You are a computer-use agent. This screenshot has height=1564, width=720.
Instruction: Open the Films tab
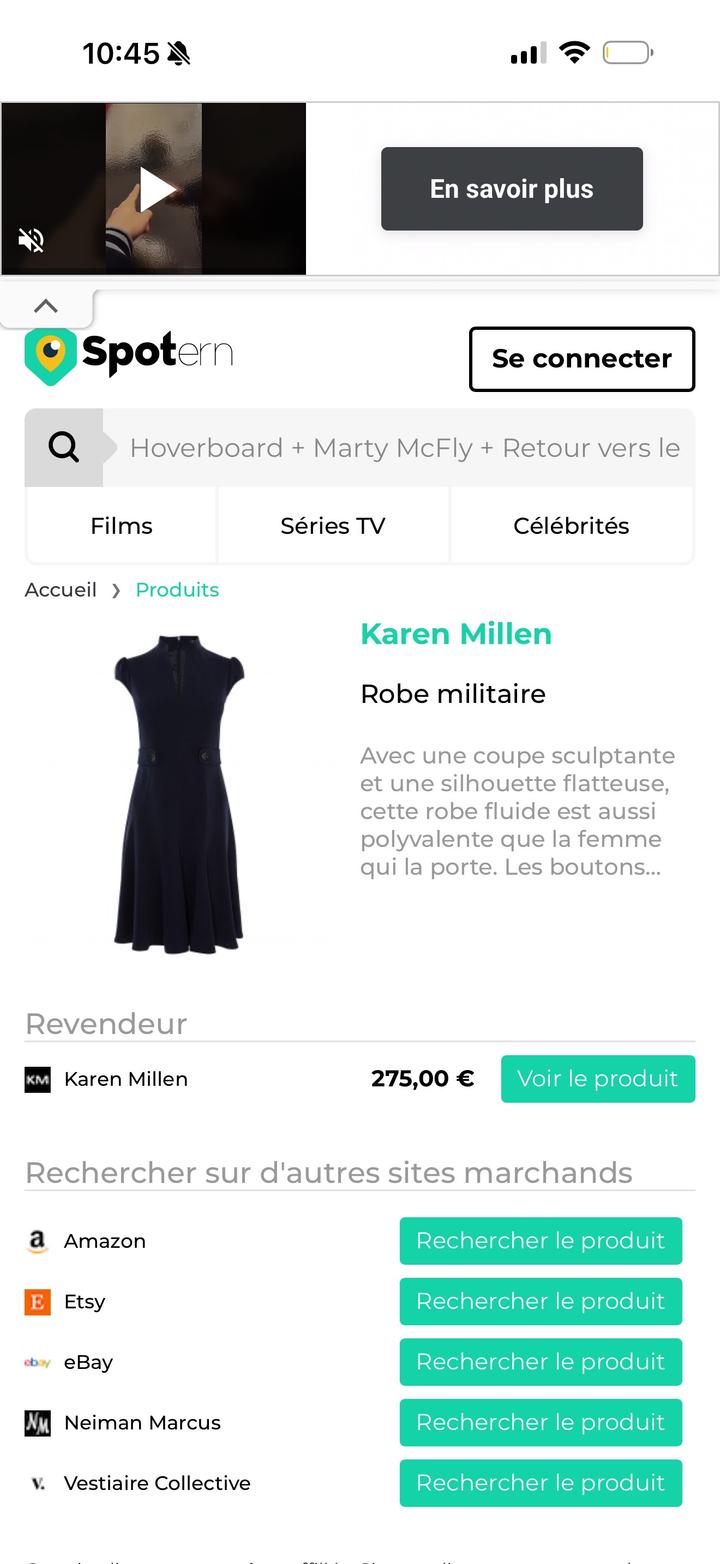[121, 526]
